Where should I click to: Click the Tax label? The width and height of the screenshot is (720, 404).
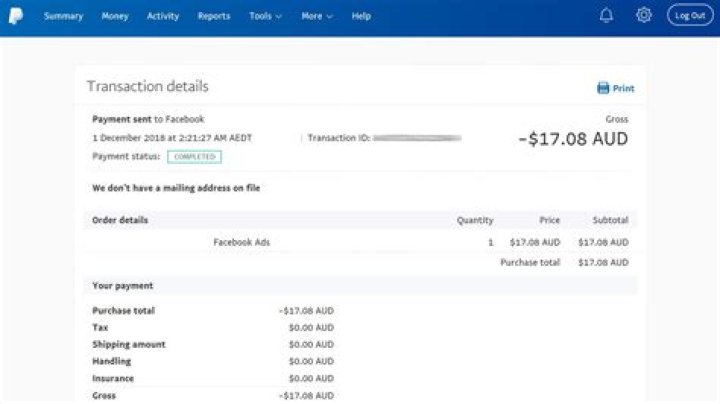100,328
